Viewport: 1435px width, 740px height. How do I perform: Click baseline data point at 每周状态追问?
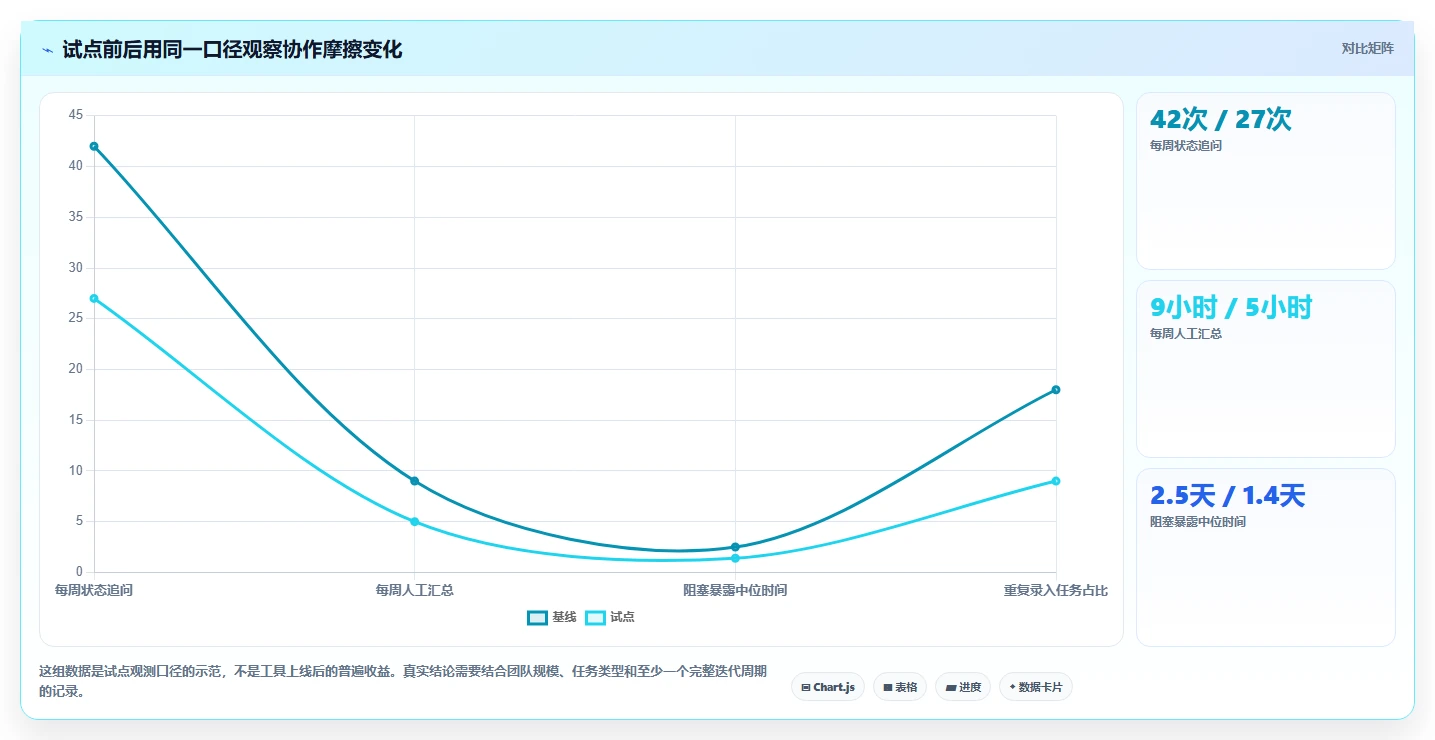94,146
